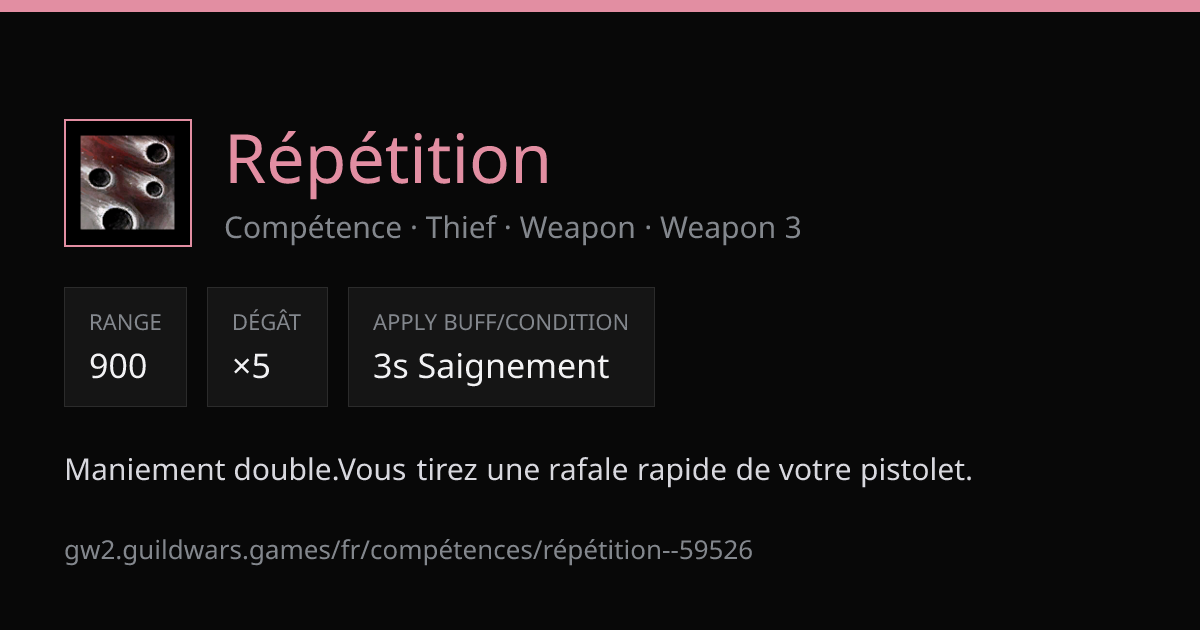Viewport: 1200px width, 630px height.
Task: Click the Répétition skill icon
Action: point(128,183)
